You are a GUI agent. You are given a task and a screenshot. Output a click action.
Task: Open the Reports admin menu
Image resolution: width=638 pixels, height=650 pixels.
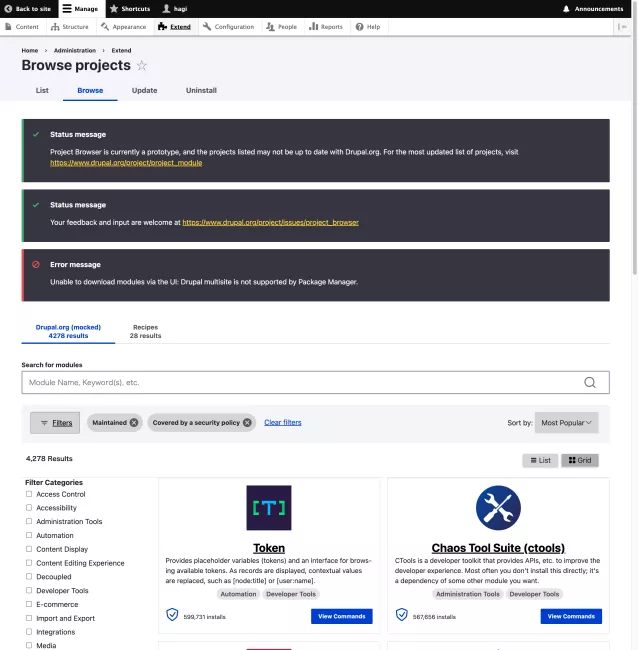326,27
